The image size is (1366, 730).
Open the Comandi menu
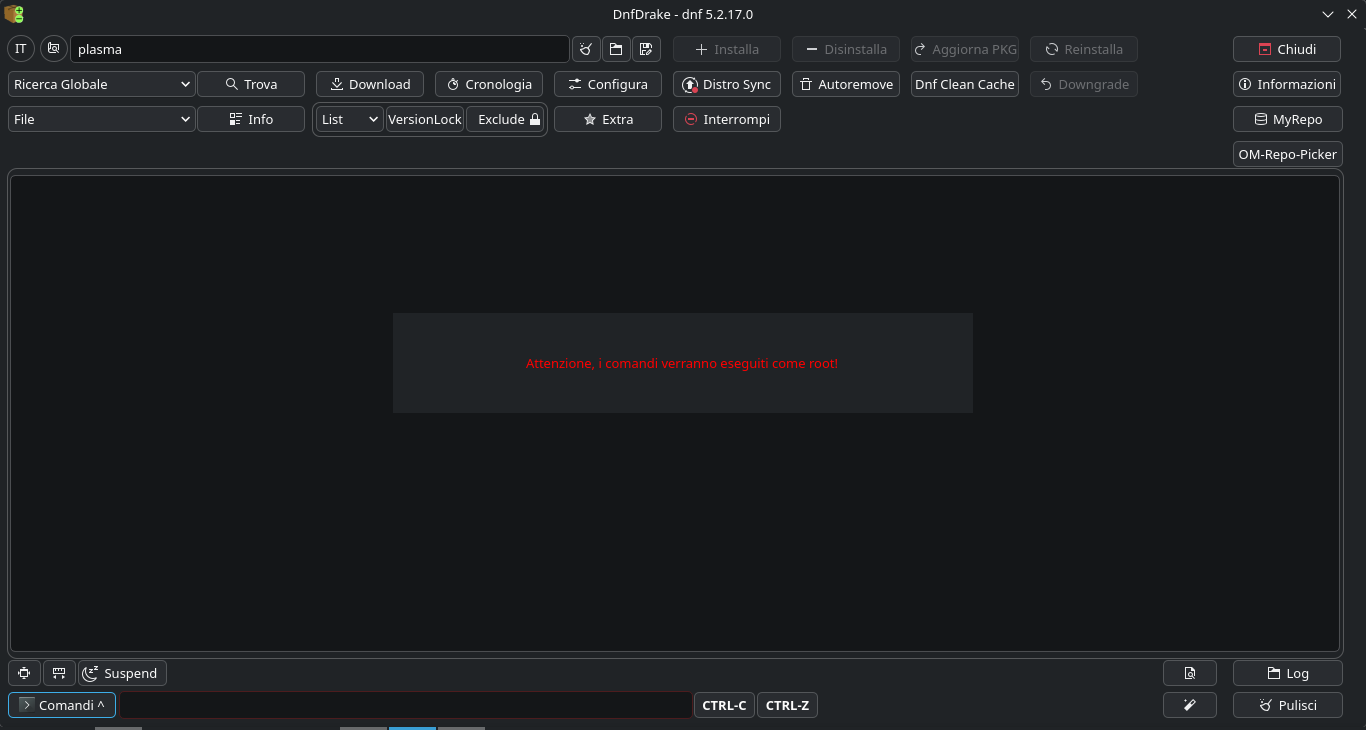pos(62,705)
